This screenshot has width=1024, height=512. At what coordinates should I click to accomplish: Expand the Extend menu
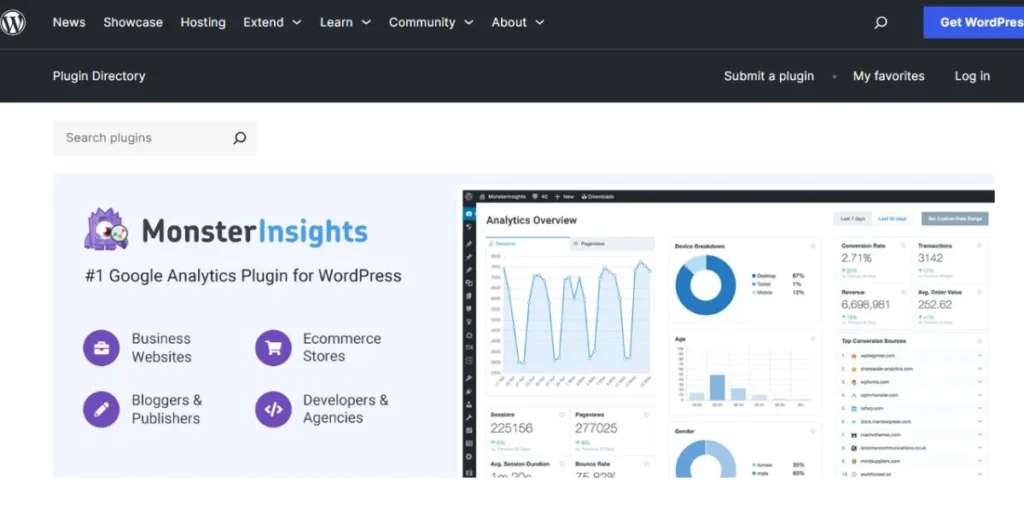272,22
